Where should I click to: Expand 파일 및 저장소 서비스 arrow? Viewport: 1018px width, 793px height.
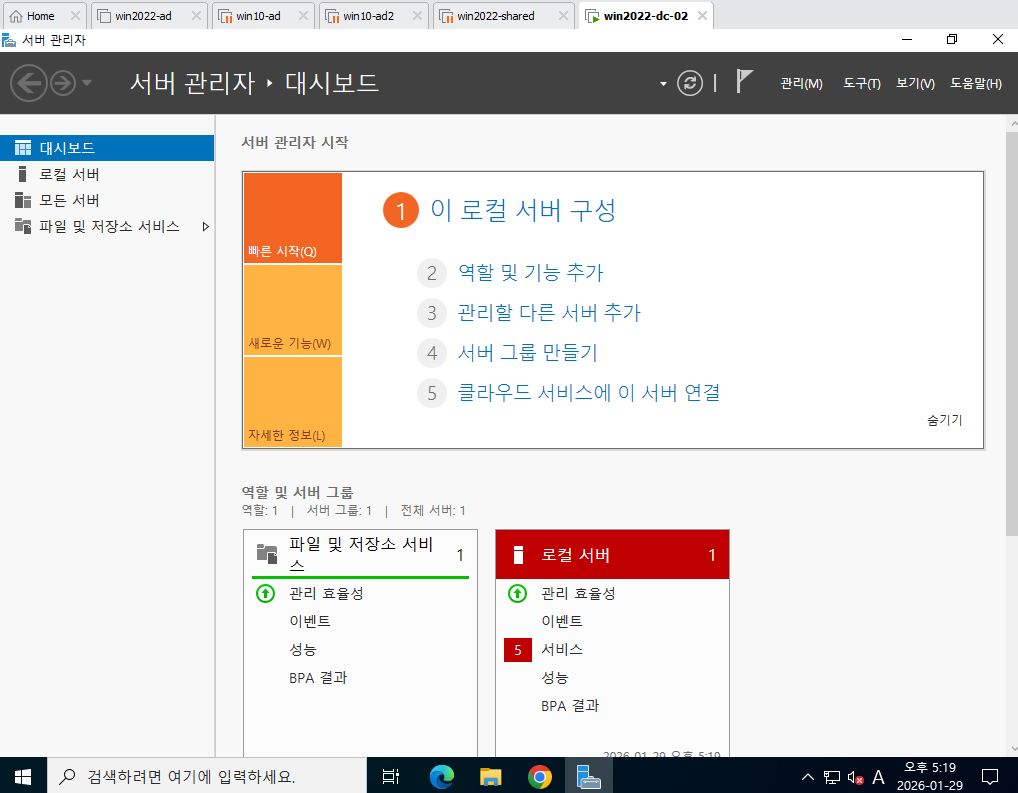[x=205, y=227]
